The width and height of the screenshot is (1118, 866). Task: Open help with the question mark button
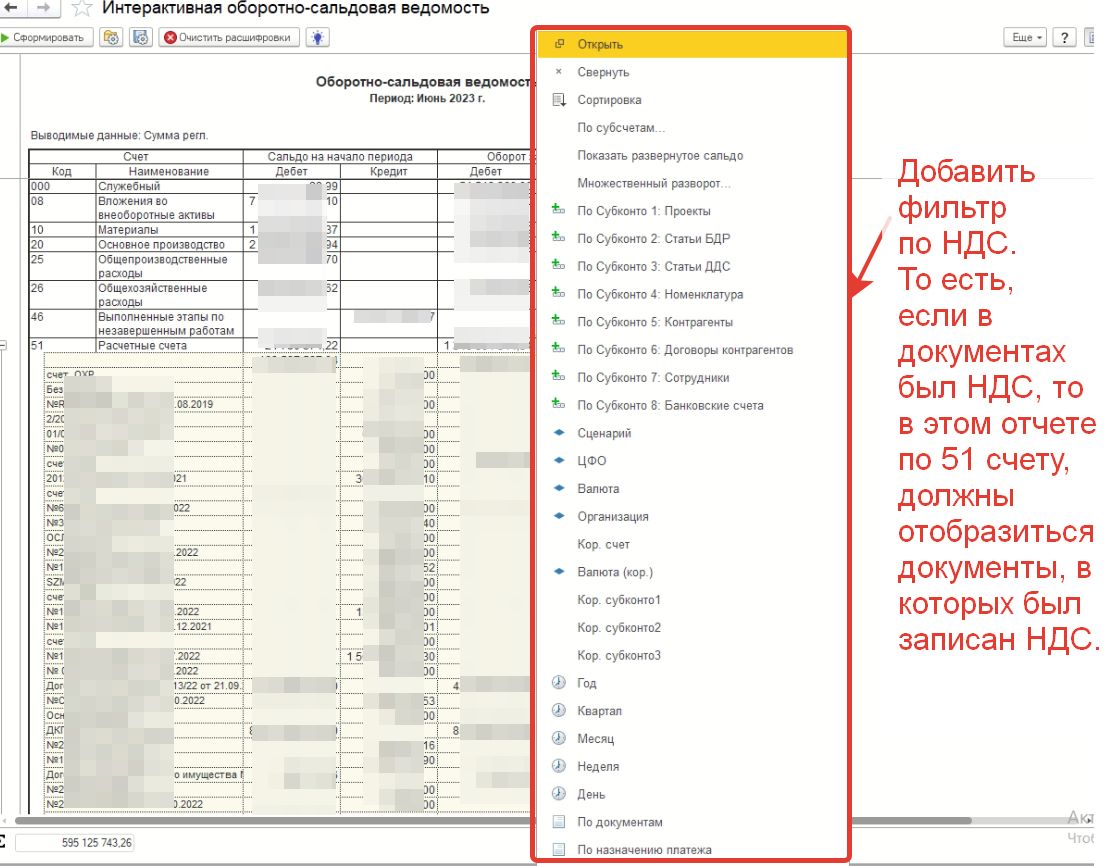(1065, 38)
